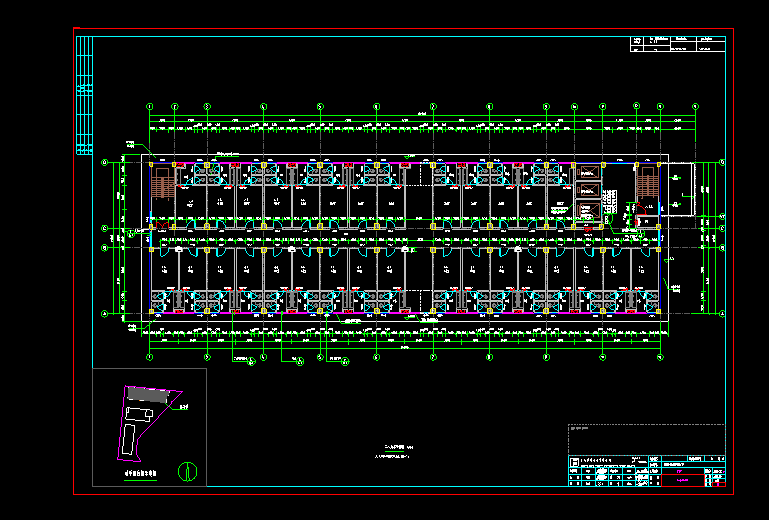The height and width of the screenshot is (520, 769).
Task: Select the topmost elevator shaft box
Action: point(588,173)
